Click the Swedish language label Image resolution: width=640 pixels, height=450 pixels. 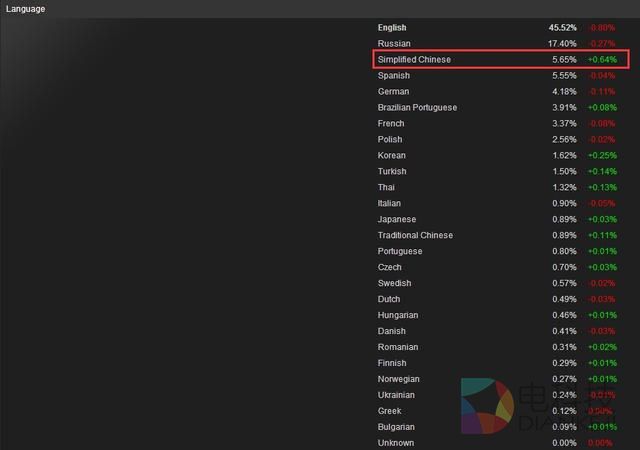pyautogui.click(x=394, y=283)
